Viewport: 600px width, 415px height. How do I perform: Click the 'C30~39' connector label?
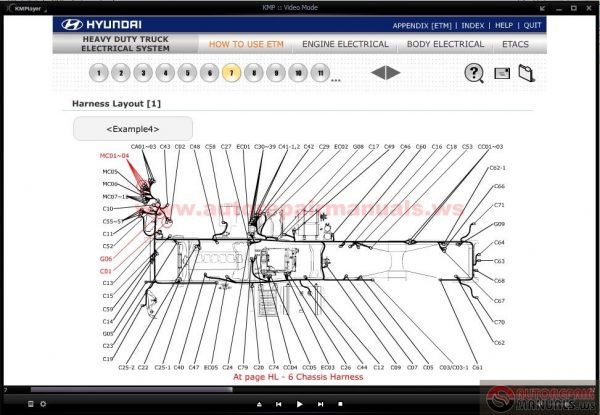click(x=265, y=146)
